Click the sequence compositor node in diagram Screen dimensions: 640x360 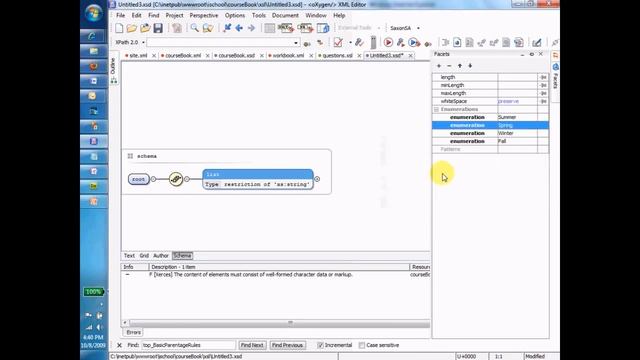[176, 179]
